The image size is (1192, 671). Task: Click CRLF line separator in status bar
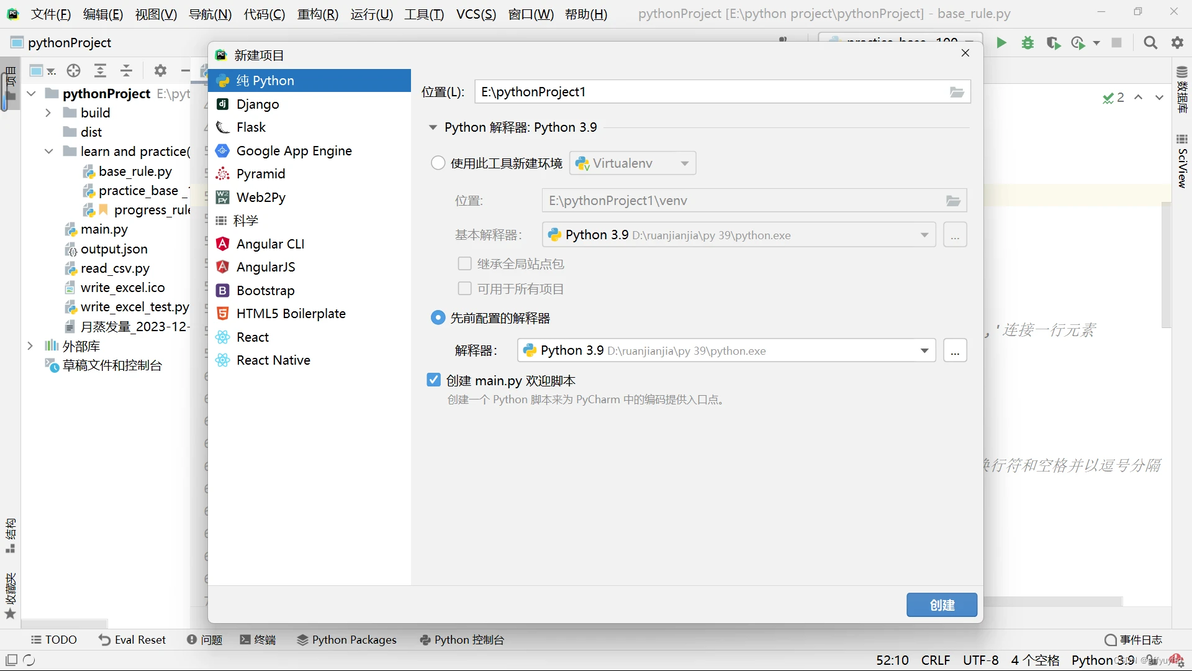pos(936,660)
